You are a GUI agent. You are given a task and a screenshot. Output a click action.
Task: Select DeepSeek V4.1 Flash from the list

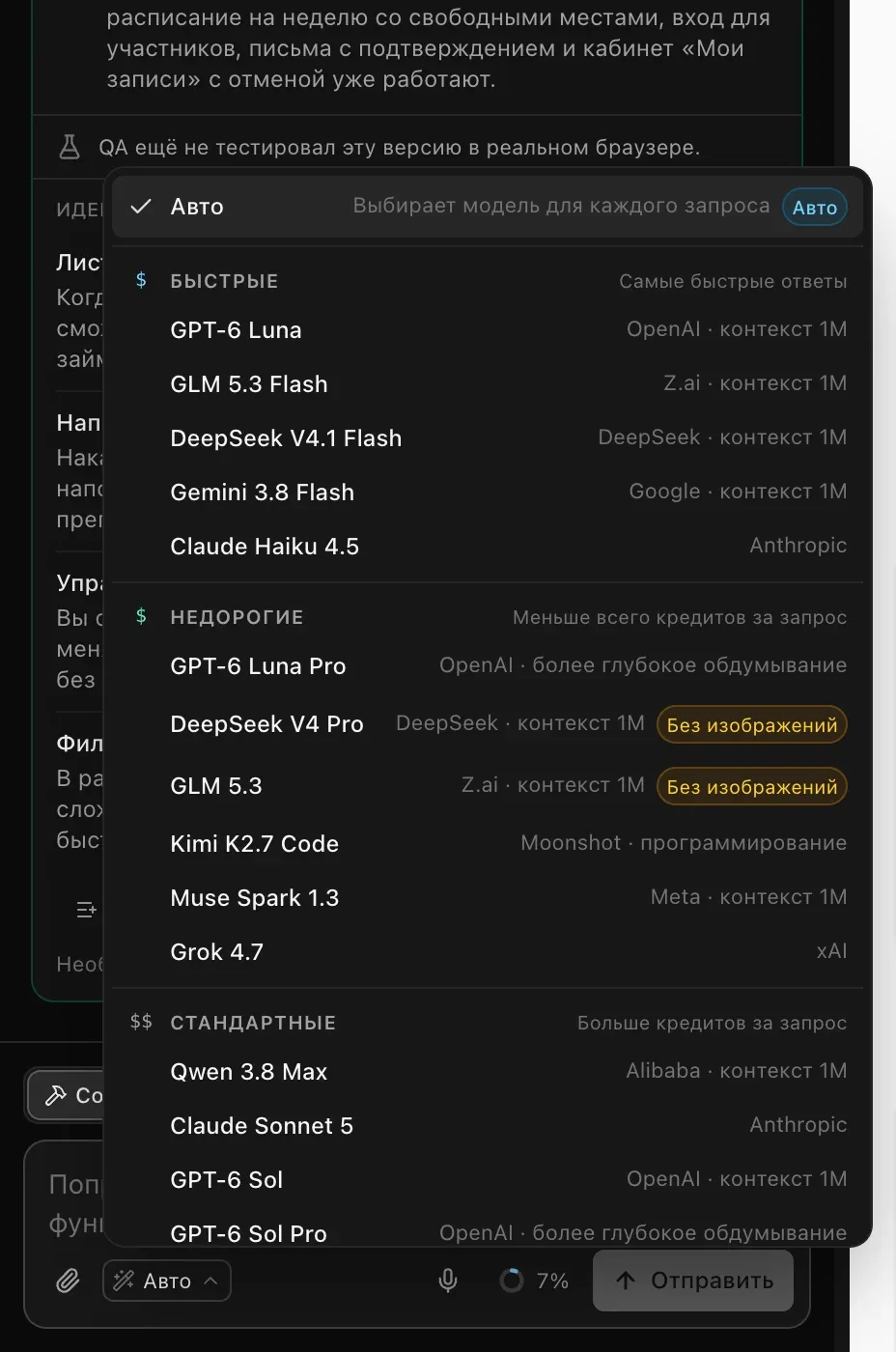(x=488, y=438)
